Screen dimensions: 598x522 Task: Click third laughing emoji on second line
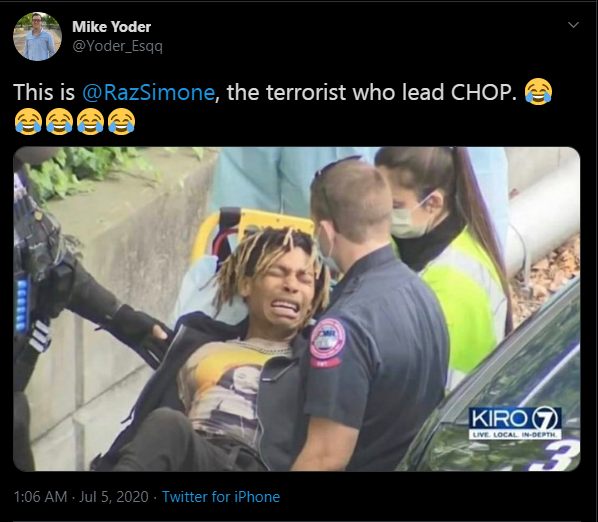point(90,122)
